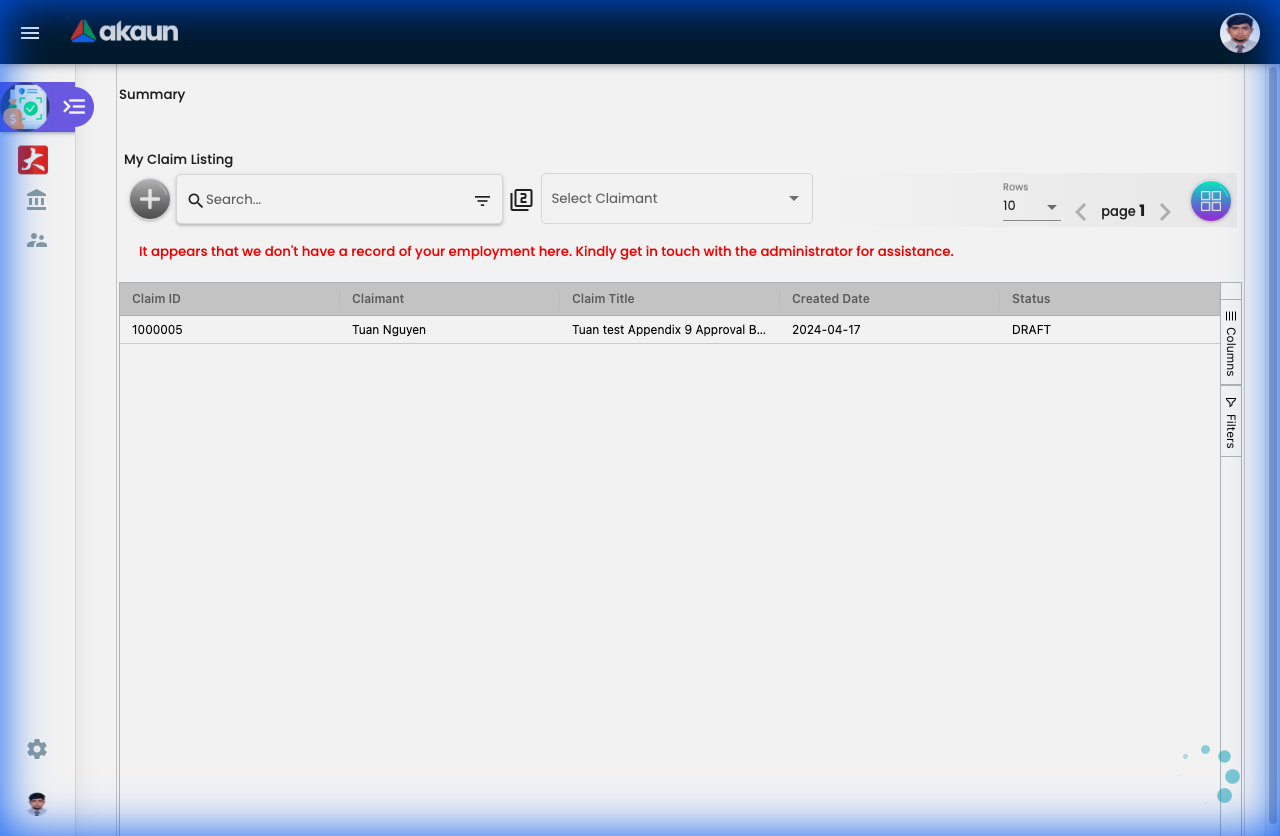The height and width of the screenshot is (836, 1280).
Task: Create a new claim with the plus button
Action: (x=149, y=199)
